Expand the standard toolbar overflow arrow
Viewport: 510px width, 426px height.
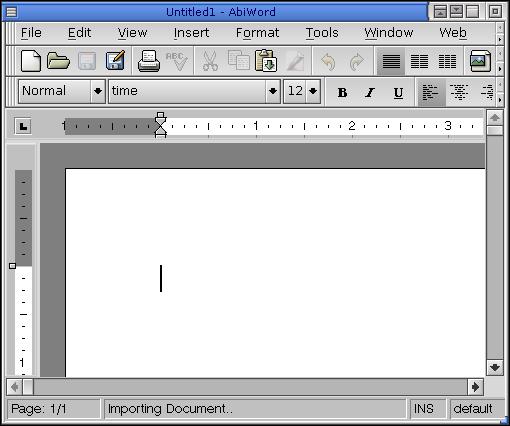click(500, 69)
